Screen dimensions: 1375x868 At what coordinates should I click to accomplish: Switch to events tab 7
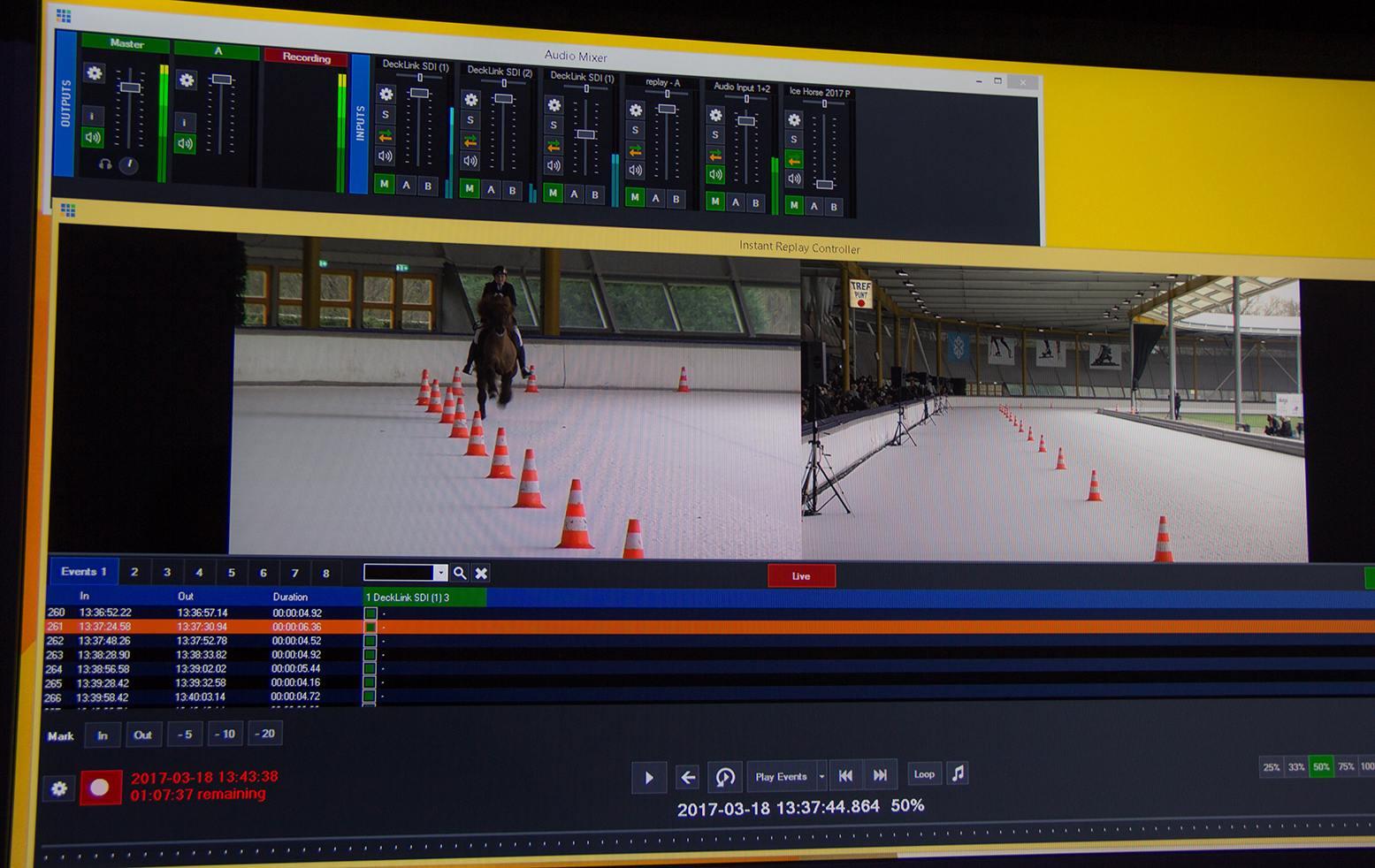coord(294,573)
